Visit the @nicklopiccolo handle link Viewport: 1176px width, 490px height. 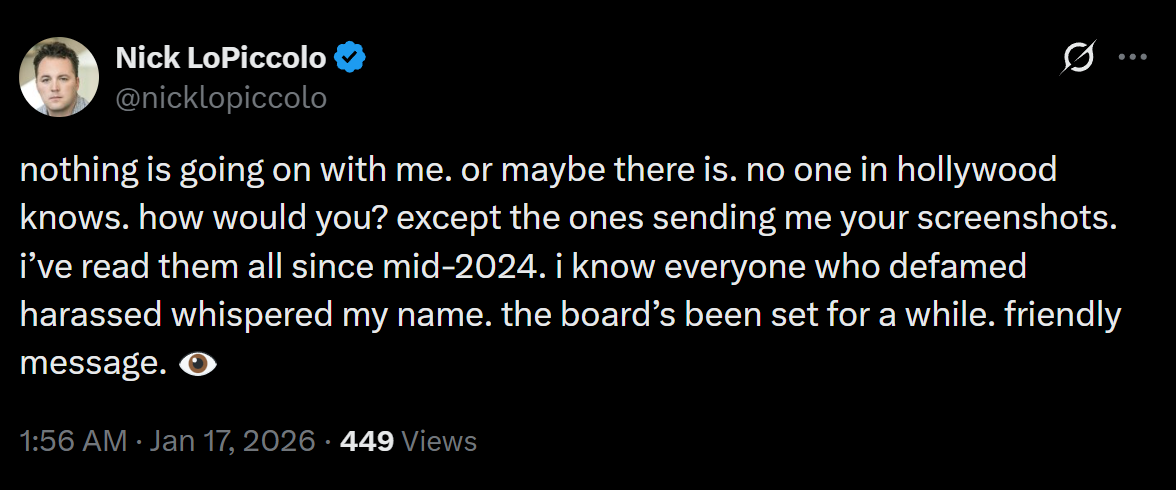[221, 96]
